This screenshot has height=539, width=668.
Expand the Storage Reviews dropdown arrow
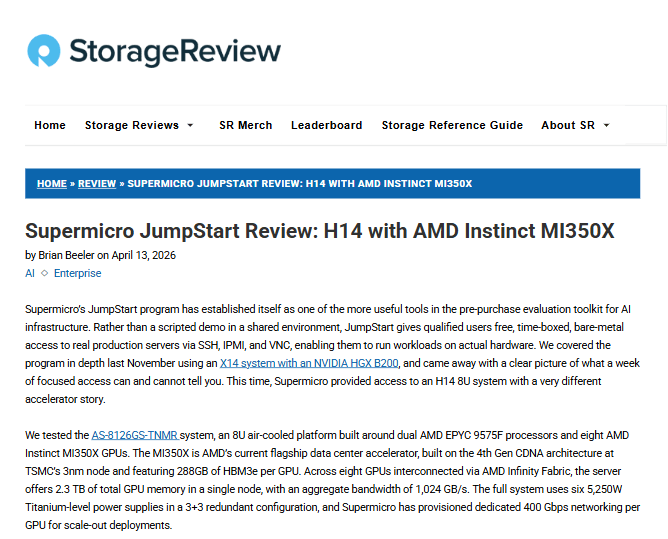pyautogui.click(x=190, y=126)
